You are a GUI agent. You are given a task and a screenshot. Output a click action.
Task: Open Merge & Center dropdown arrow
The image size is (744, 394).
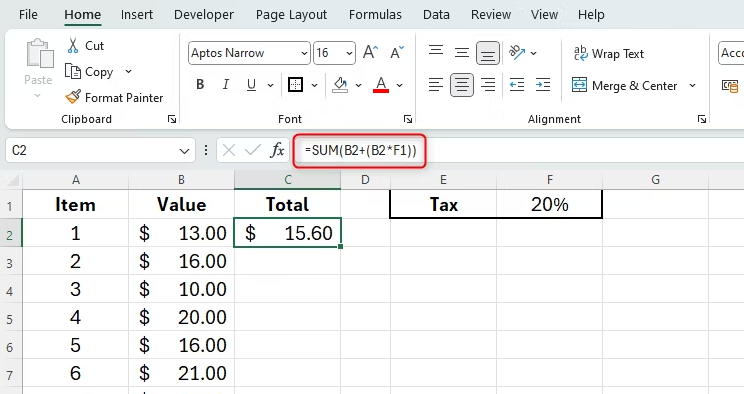[x=692, y=85]
